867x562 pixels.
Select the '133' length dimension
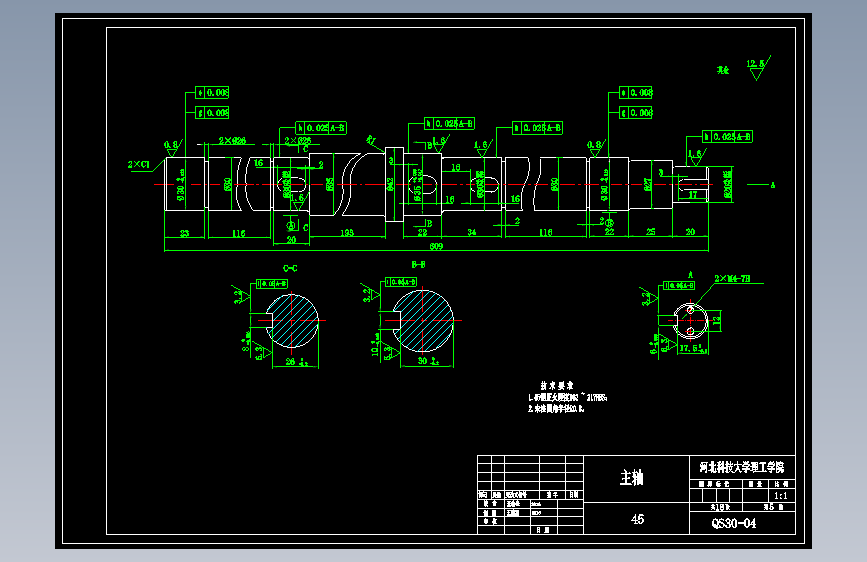347,232
